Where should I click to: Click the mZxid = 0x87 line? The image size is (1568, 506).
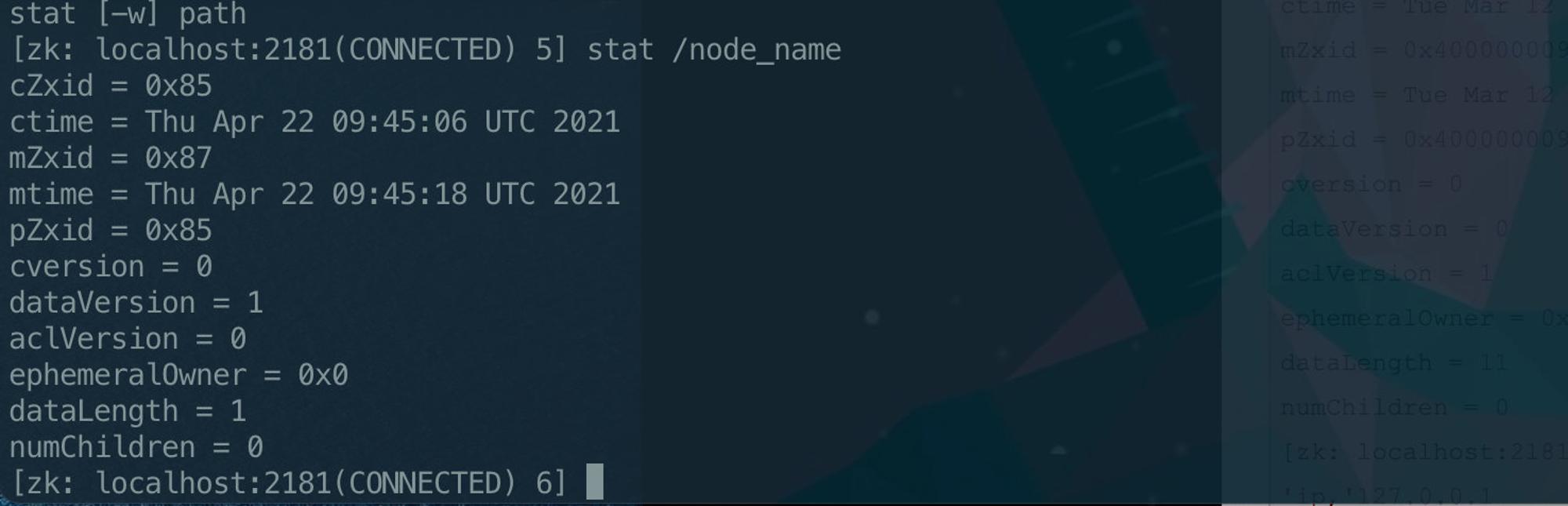click(x=111, y=158)
